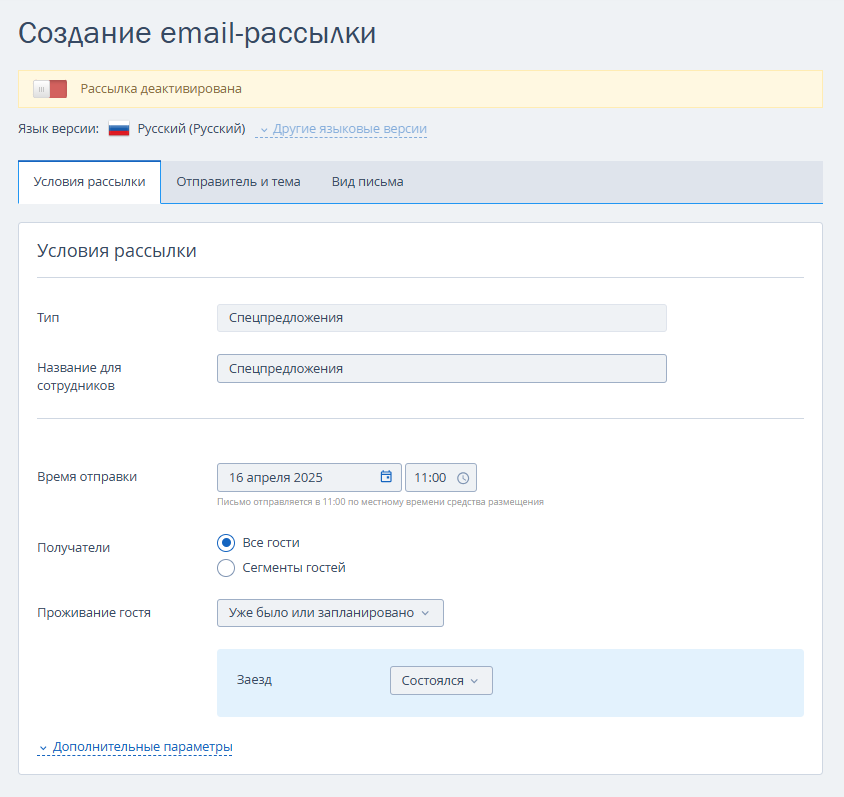Image resolution: width=844 pixels, height=797 pixels.
Task: Go to 'Условия рассылки' tab
Action: pos(89,182)
